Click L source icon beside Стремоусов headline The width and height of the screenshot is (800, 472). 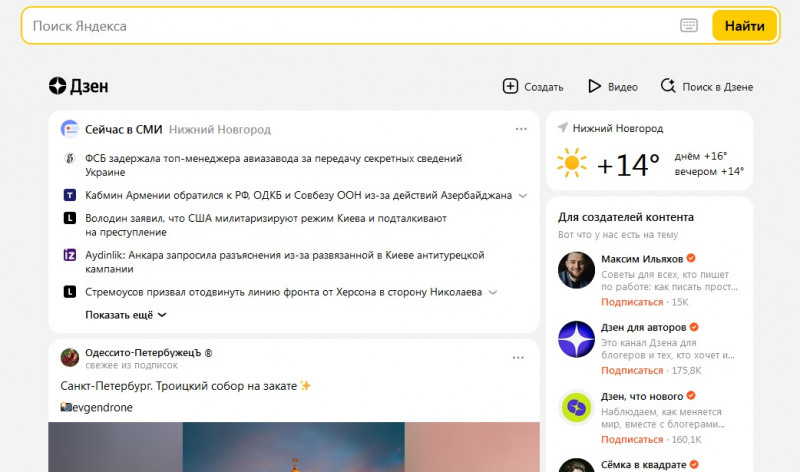[x=69, y=292]
